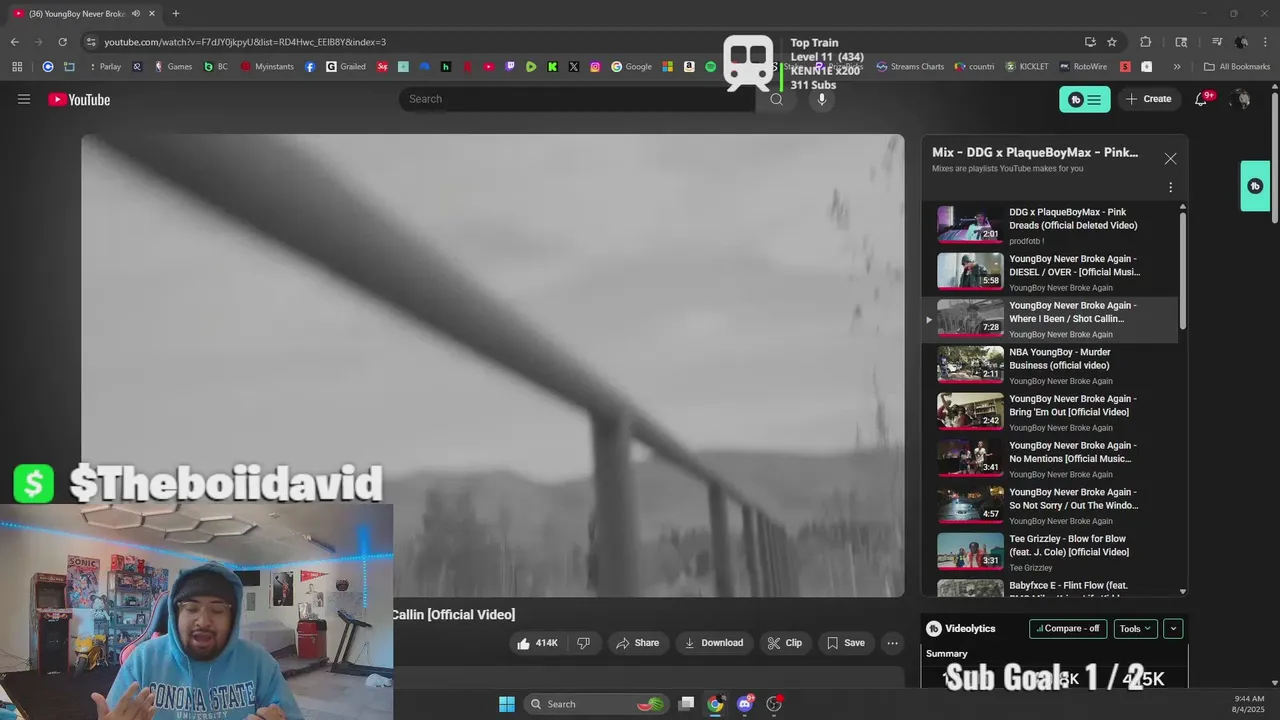Dislike the video with thumbs down
This screenshot has height=720, width=1280.
point(583,643)
